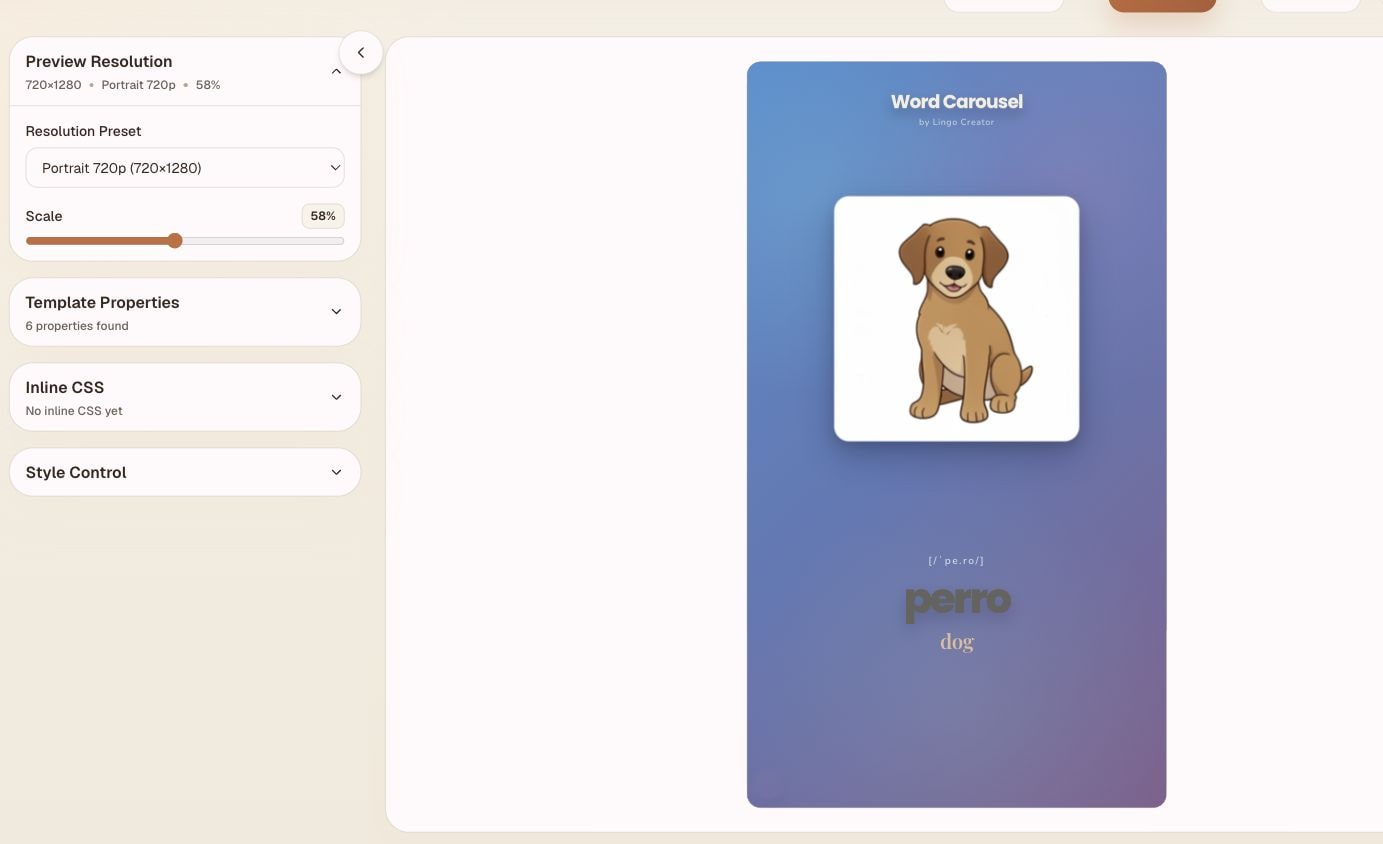The image size is (1383, 844).
Task: Expand the Inline CSS panel
Action: [x=185, y=397]
